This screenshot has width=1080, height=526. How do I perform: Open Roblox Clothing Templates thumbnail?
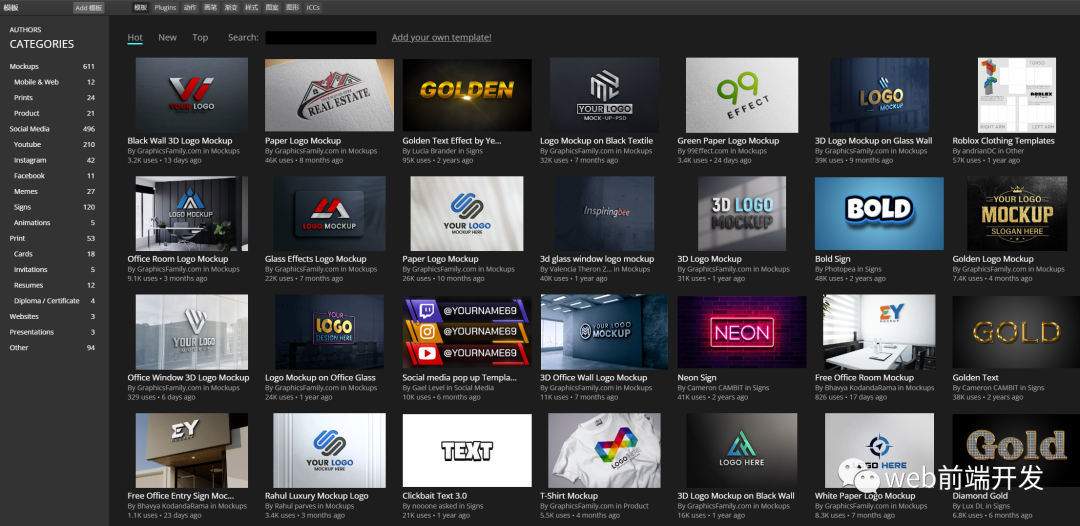pyautogui.click(x=1017, y=95)
